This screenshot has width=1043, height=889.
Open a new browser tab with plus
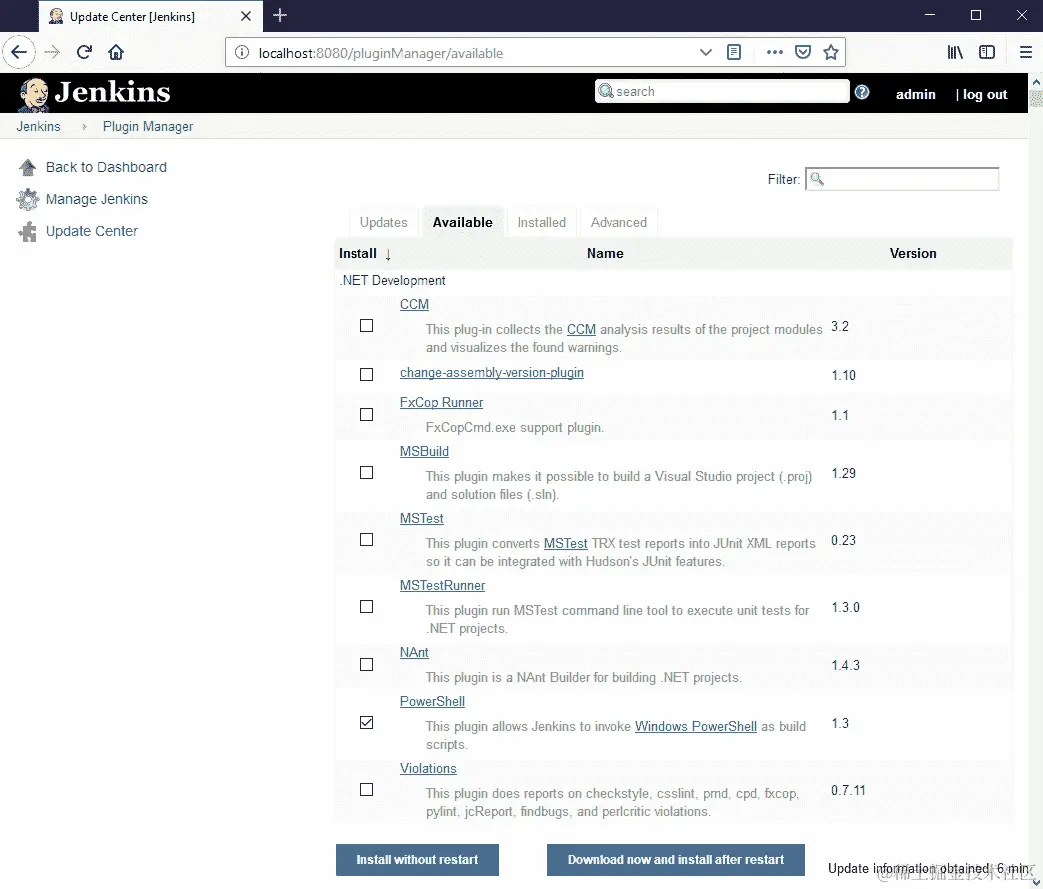click(x=280, y=15)
